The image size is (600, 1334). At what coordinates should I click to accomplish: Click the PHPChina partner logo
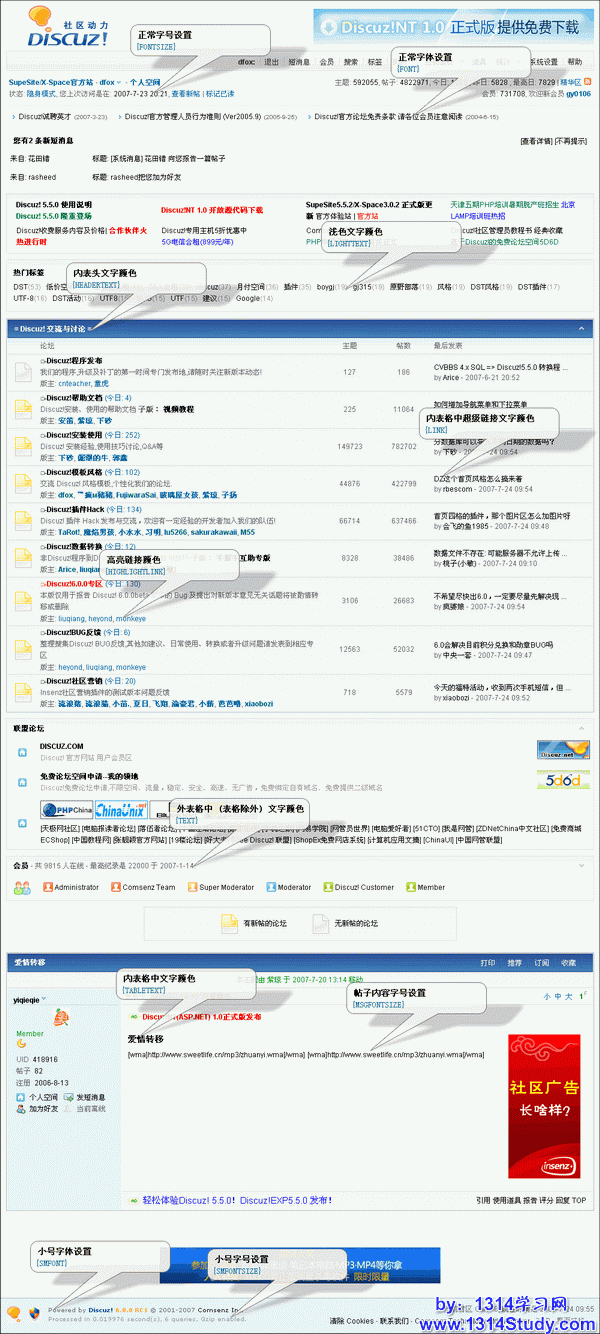coord(66,810)
